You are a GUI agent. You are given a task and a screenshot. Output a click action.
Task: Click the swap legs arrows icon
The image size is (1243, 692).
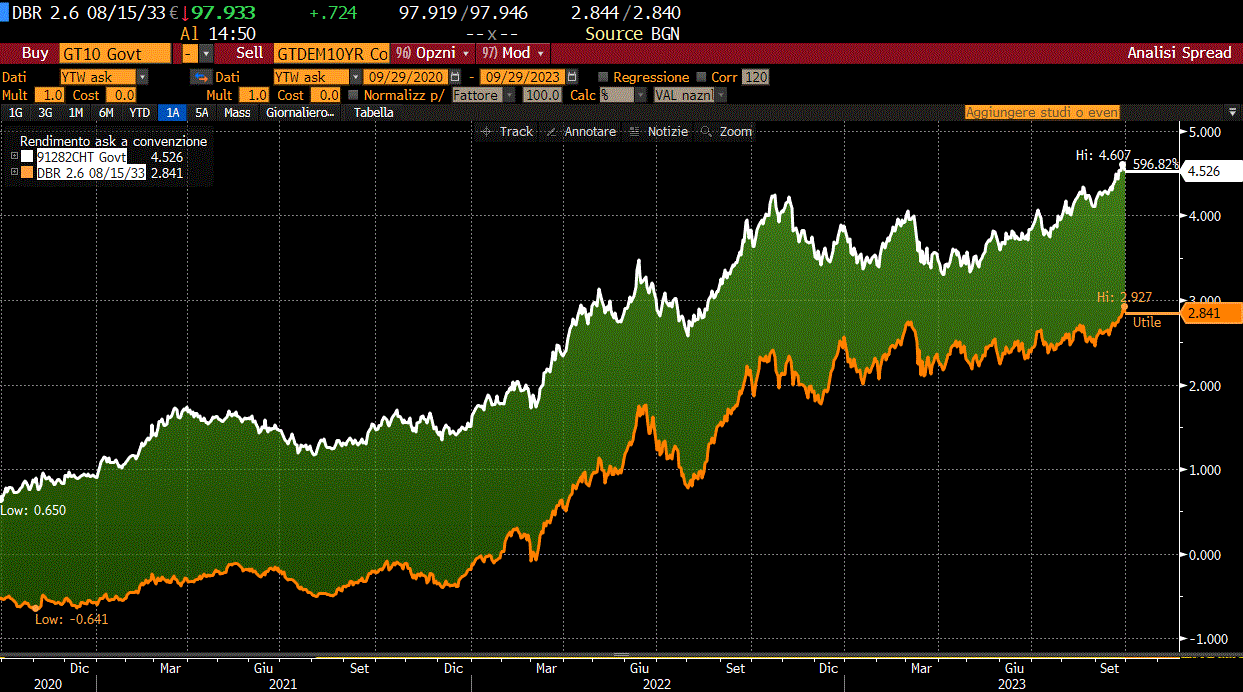tap(201, 77)
